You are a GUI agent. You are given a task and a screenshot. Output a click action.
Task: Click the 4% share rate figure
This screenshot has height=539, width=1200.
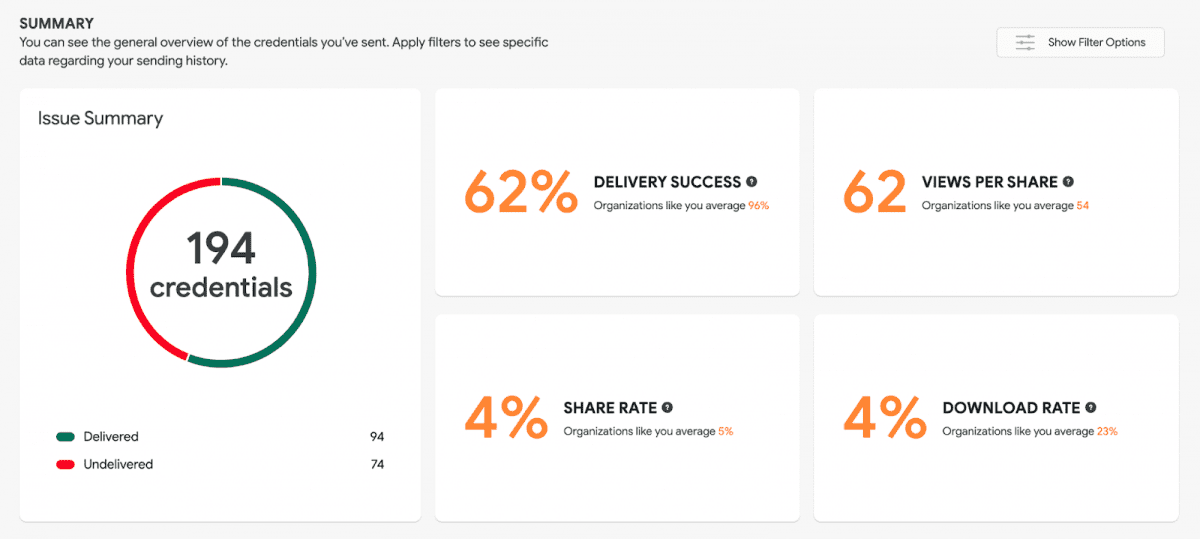click(506, 417)
